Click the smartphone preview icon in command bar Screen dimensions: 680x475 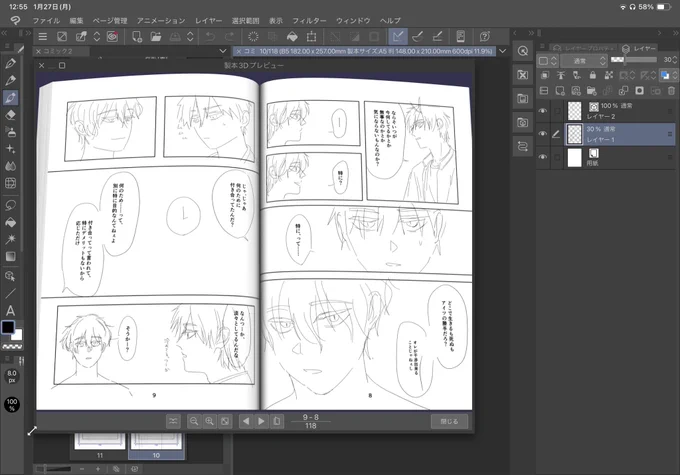(461, 37)
